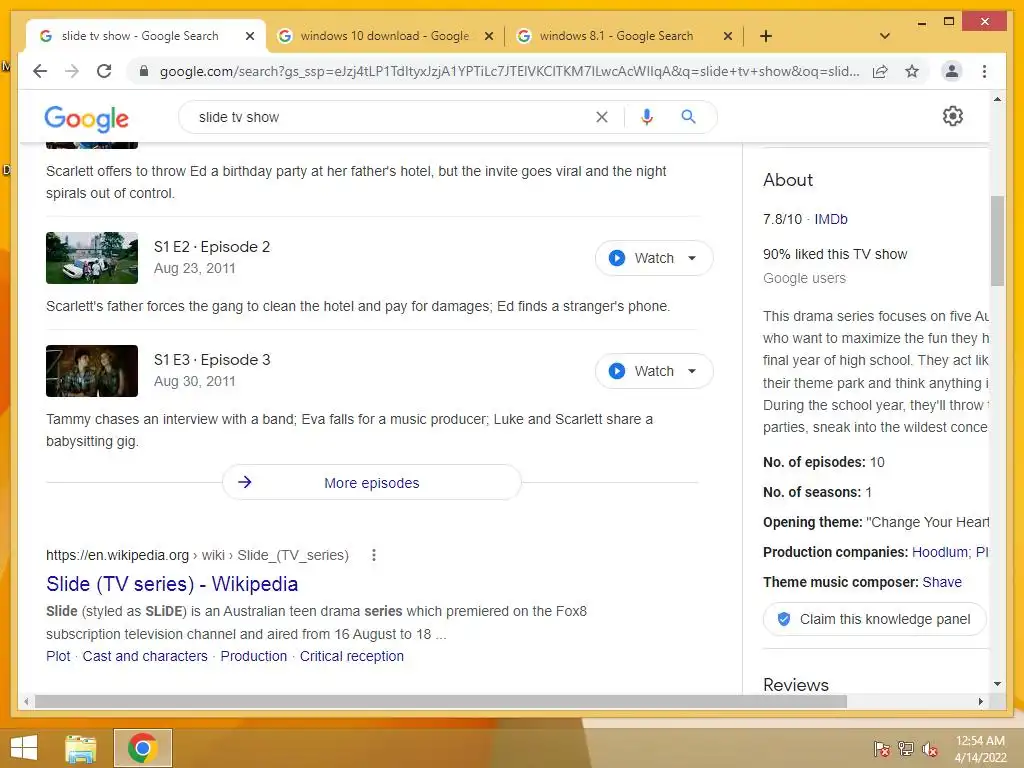
Task: Show the clock reading 12:54 AM
Action: click(x=980, y=741)
